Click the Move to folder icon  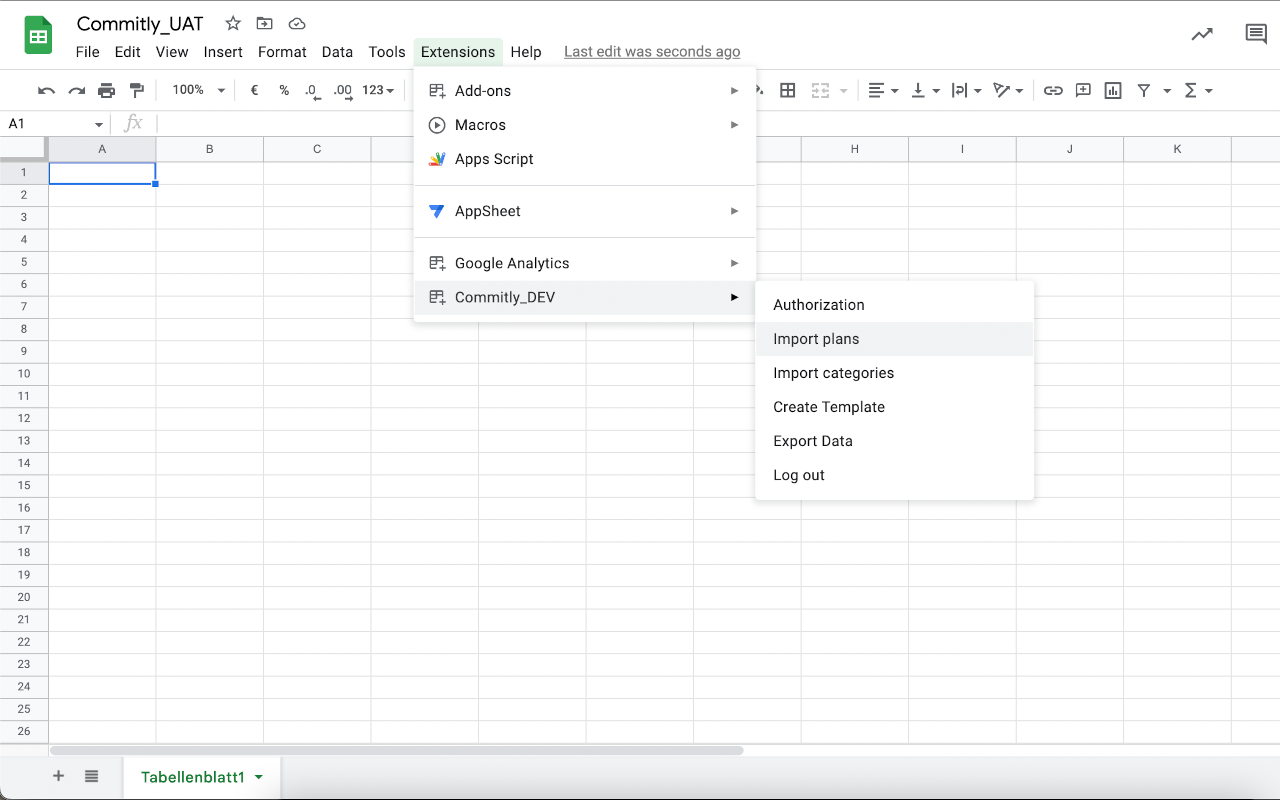(x=264, y=23)
